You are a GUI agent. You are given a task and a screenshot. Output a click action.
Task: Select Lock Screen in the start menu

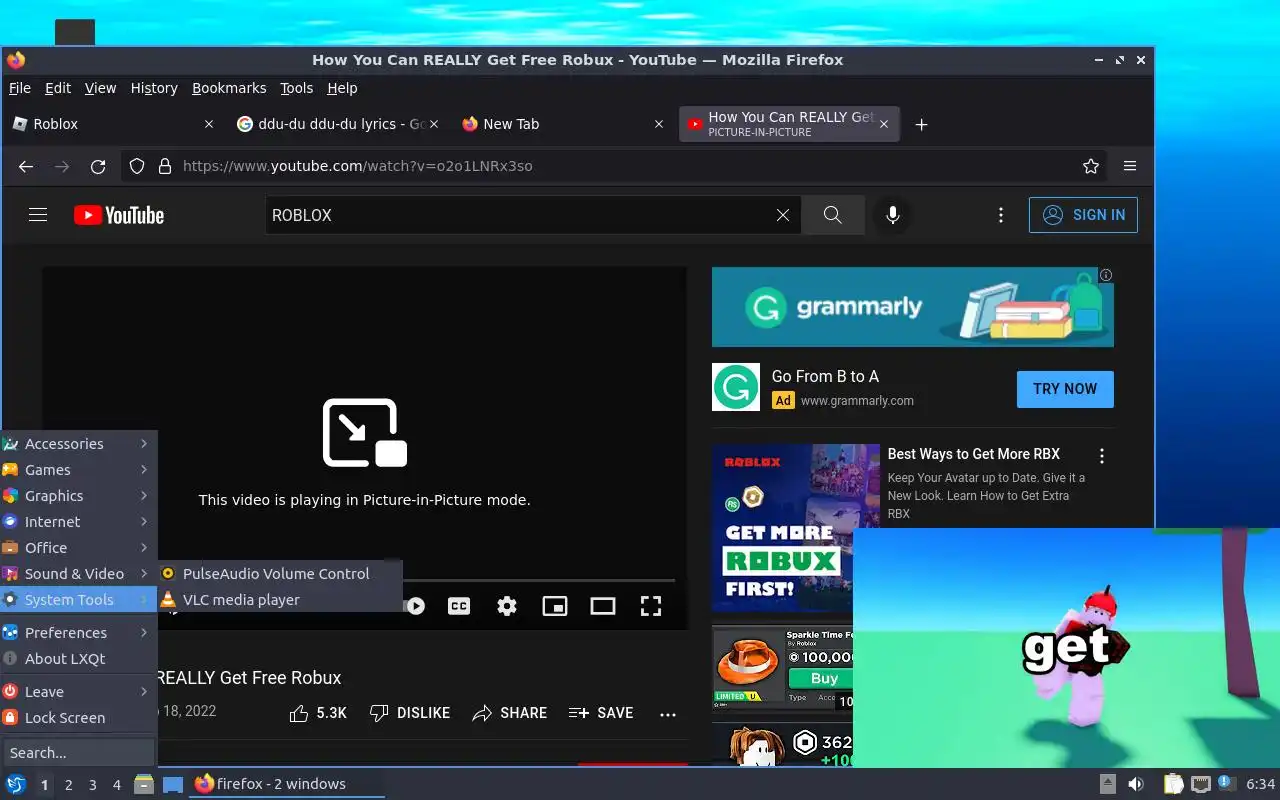(78, 718)
